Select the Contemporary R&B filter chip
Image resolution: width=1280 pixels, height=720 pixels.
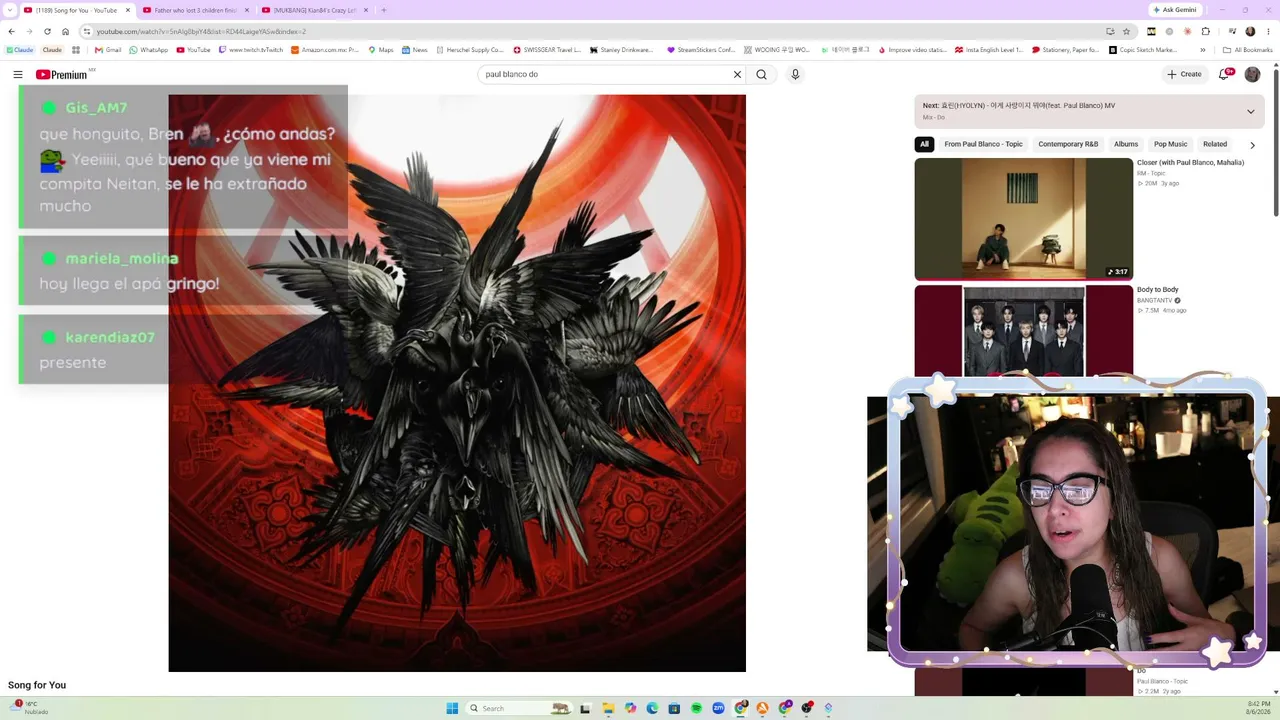click(x=1068, y=144)
